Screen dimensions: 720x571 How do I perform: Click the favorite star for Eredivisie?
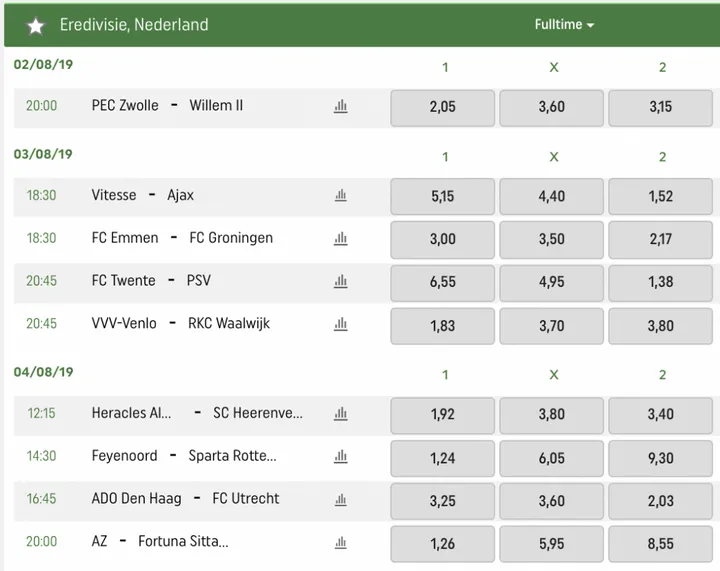[36, 26]
